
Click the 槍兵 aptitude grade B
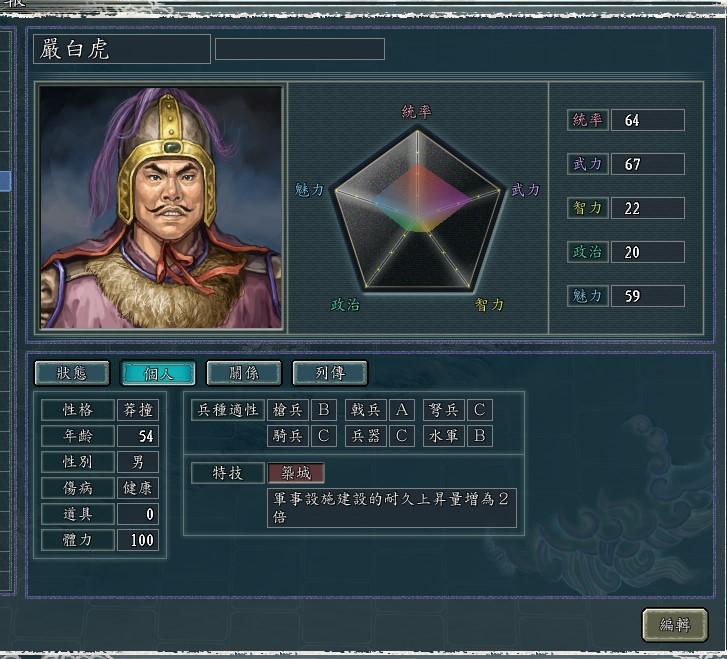click(x=324, y=410)
